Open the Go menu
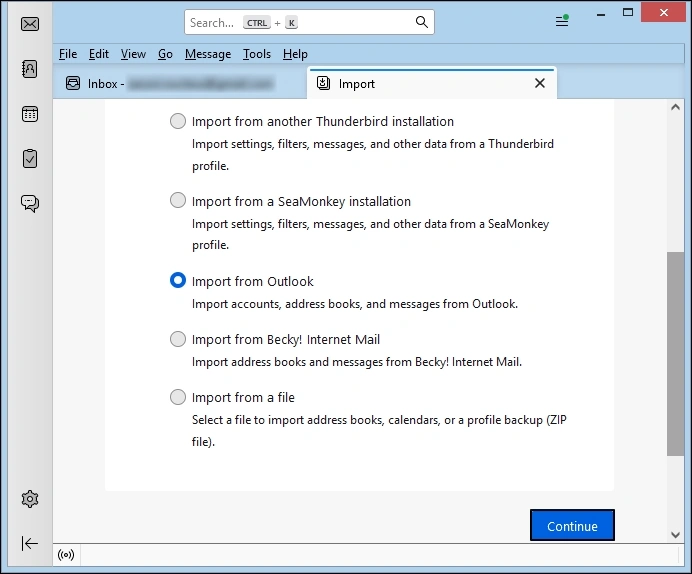This screenshot has height=574, width=692. tap(165, 54)
